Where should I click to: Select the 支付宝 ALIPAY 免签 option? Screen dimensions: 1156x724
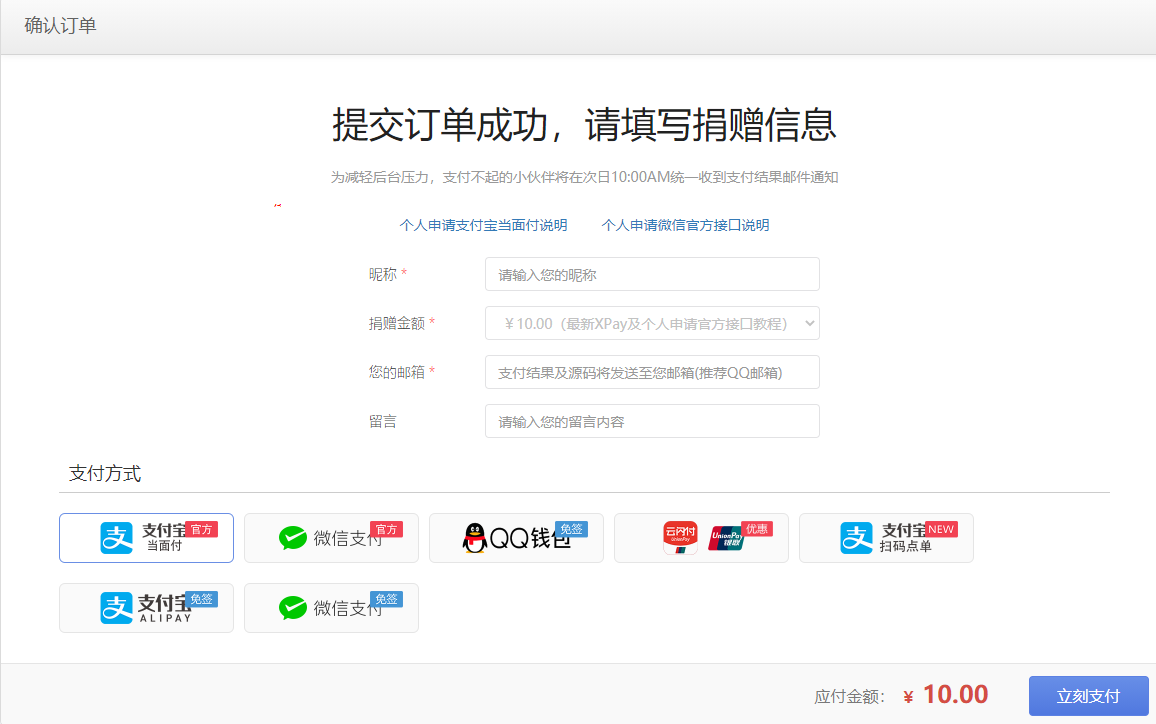pos(147,608)
